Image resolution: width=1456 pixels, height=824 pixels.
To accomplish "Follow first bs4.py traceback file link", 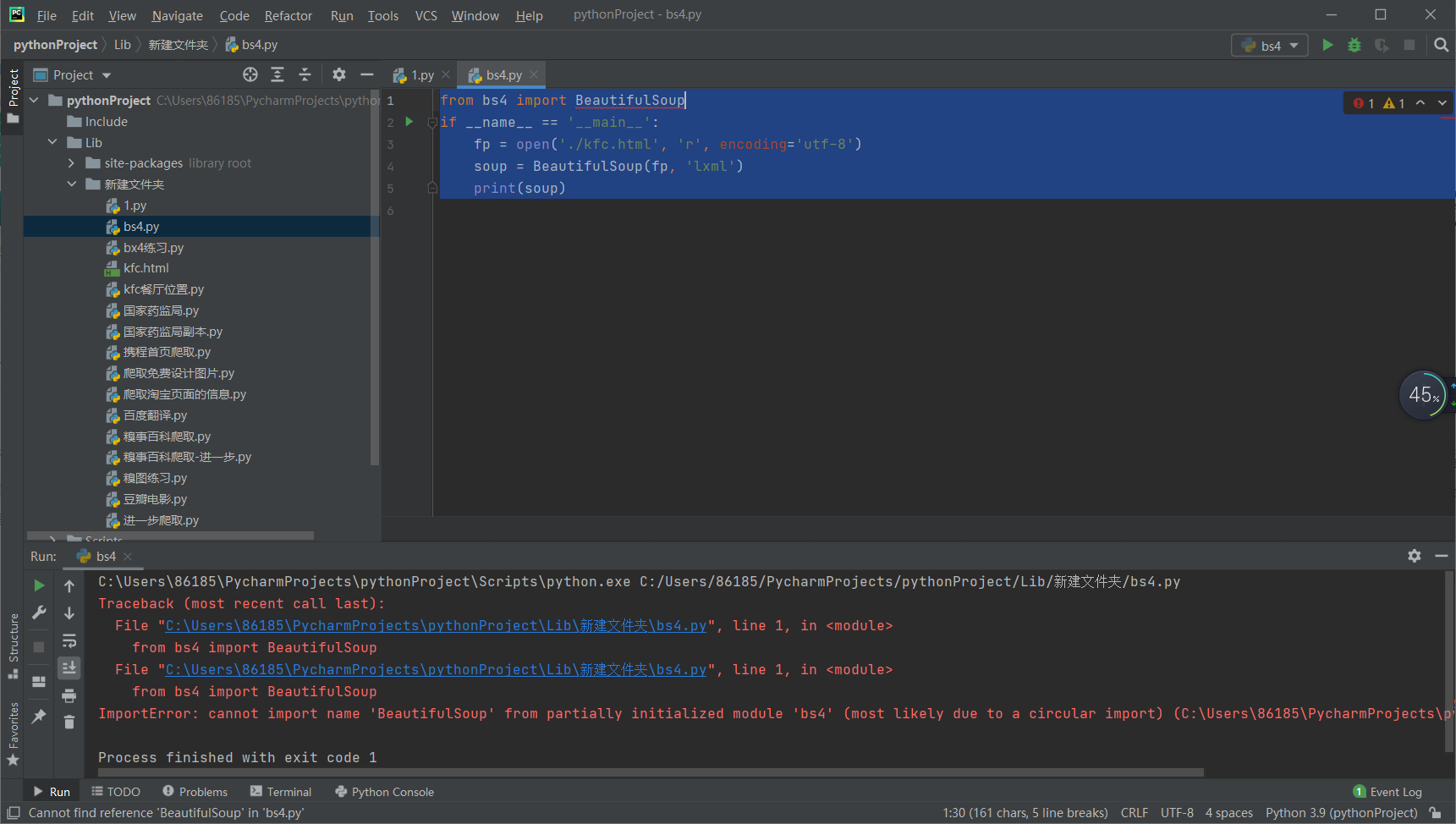I will click(x=436, y=626).
